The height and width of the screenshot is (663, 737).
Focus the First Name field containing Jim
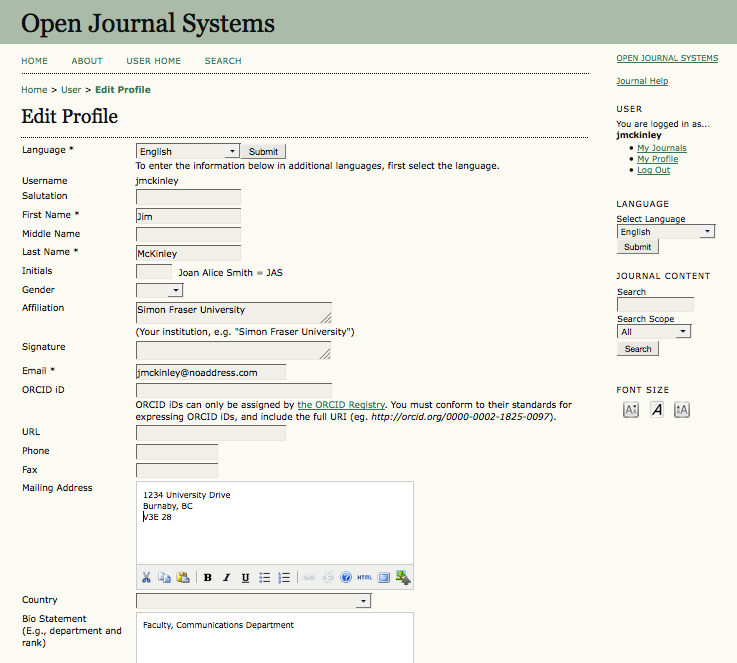(x=188, y=216)
